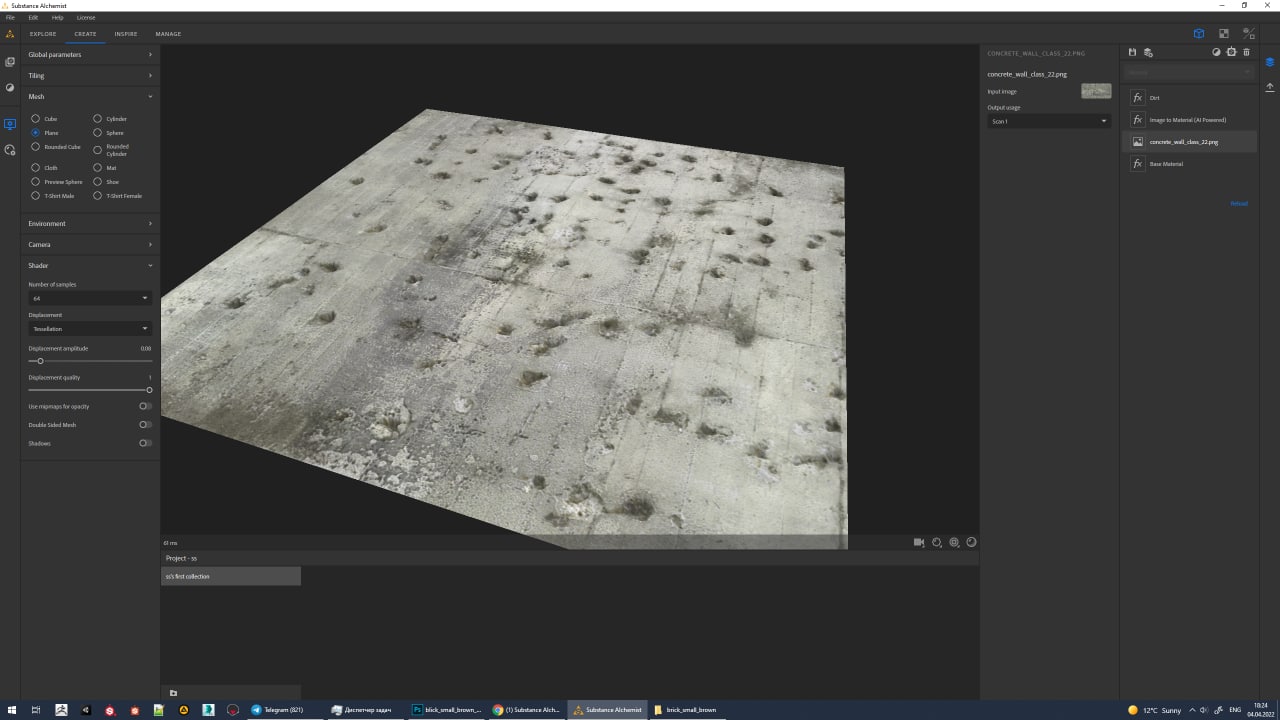Select the Cube mesh radio button
1280x720 pixels.
[x=36, y=119]
